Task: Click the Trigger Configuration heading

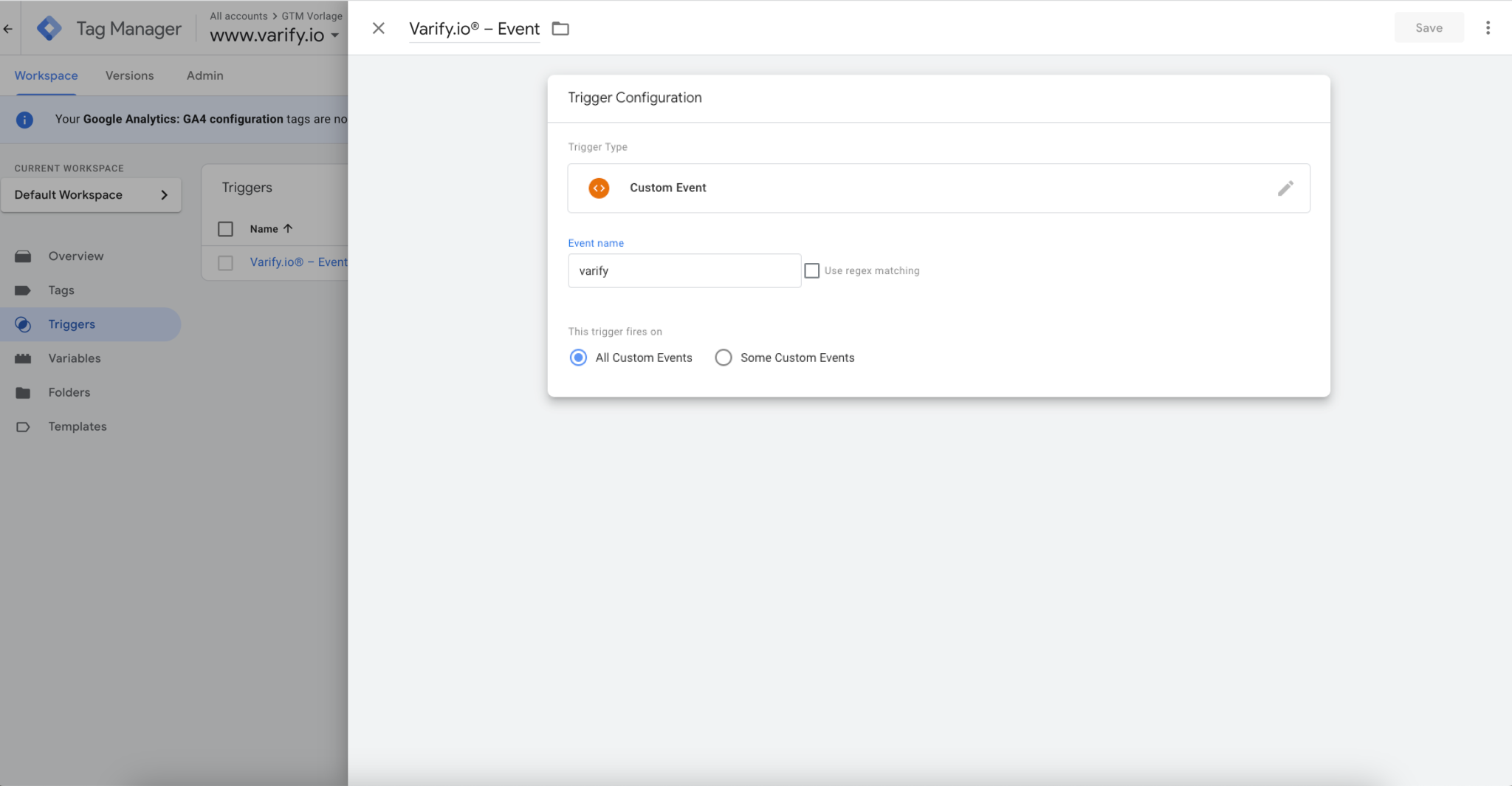Action: point(634,98)
